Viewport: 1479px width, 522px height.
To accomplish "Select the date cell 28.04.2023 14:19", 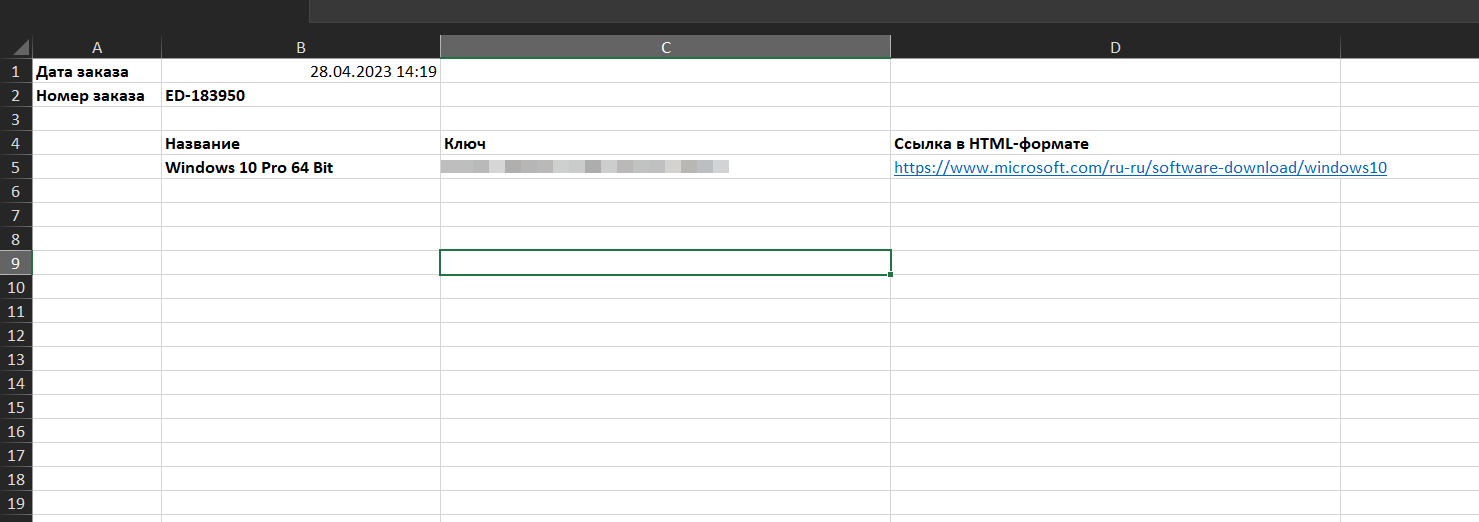I will (301, 72).
